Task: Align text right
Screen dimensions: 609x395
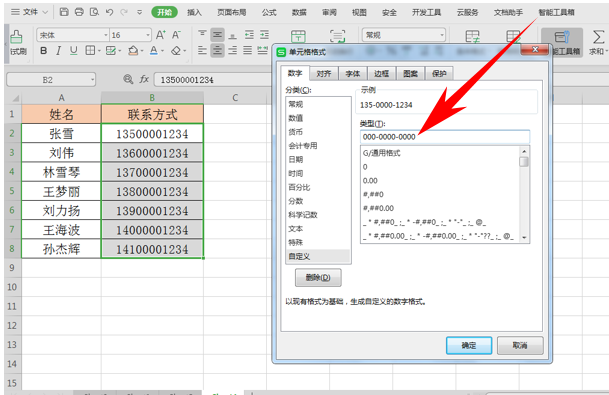Action: (233, 50)
